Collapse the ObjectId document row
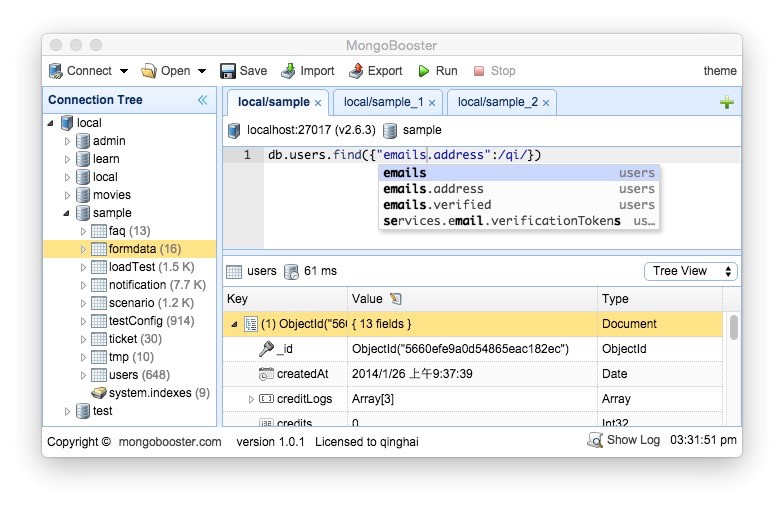Image resolution: width=784 pixels, height=507 pixels. coord(234,324)
